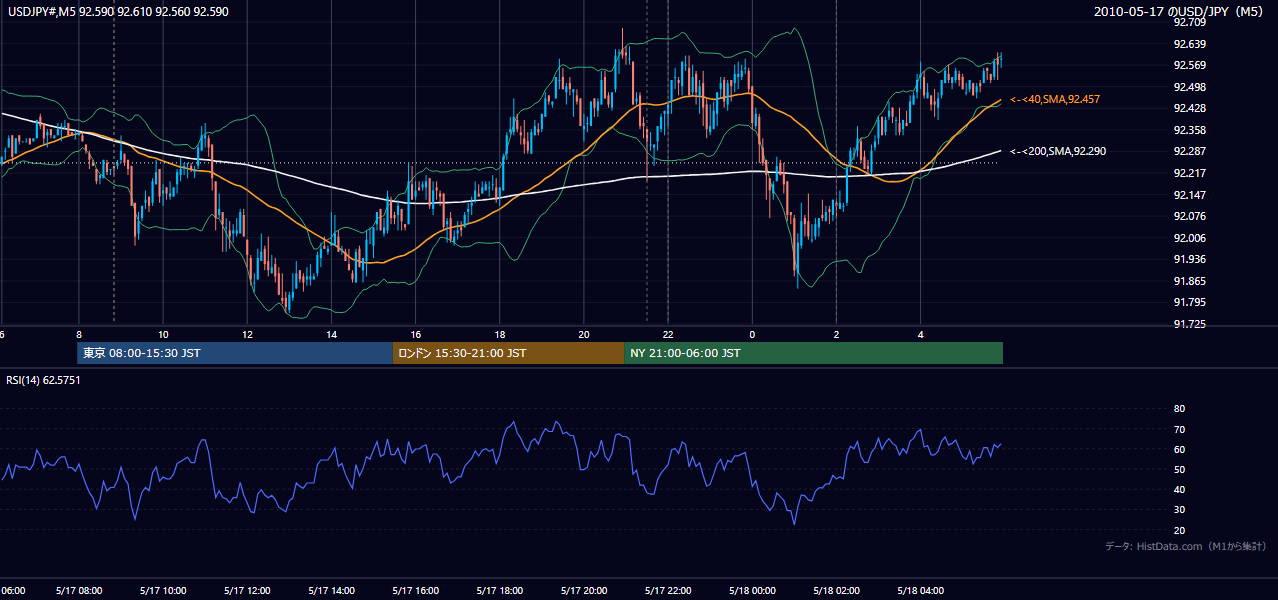Click the 92.358 price axis label

pyautogui.click(x=1190, y=130)
